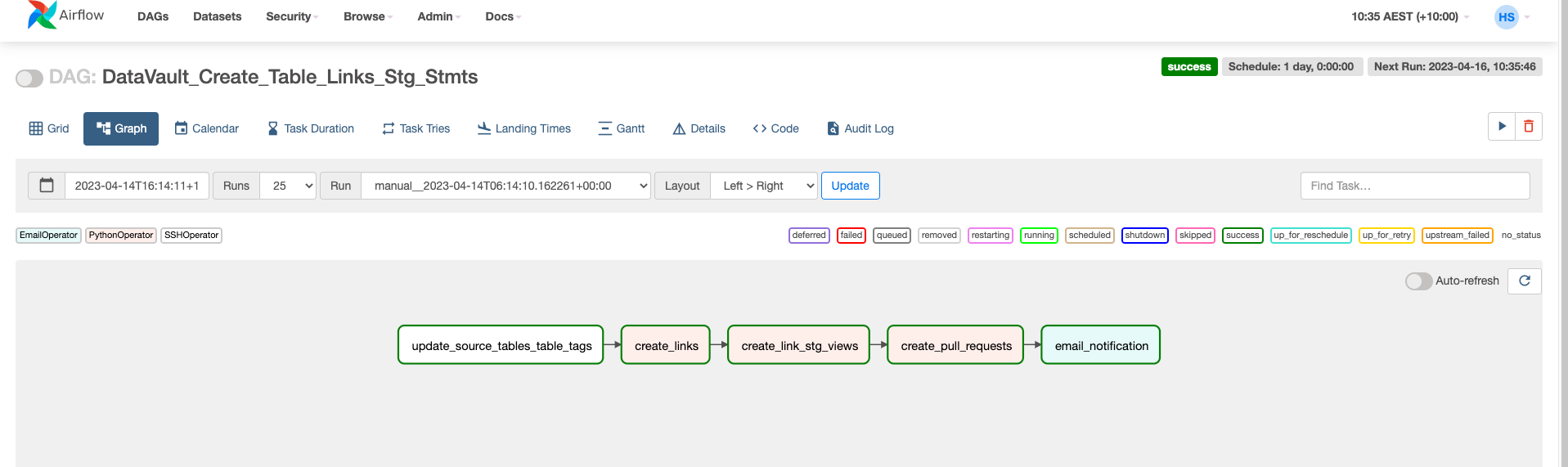Screen dimensions: 1568x467
Task: Expand the Runs count dropdown
Action: pyautogui.click(x=288, y=186)
